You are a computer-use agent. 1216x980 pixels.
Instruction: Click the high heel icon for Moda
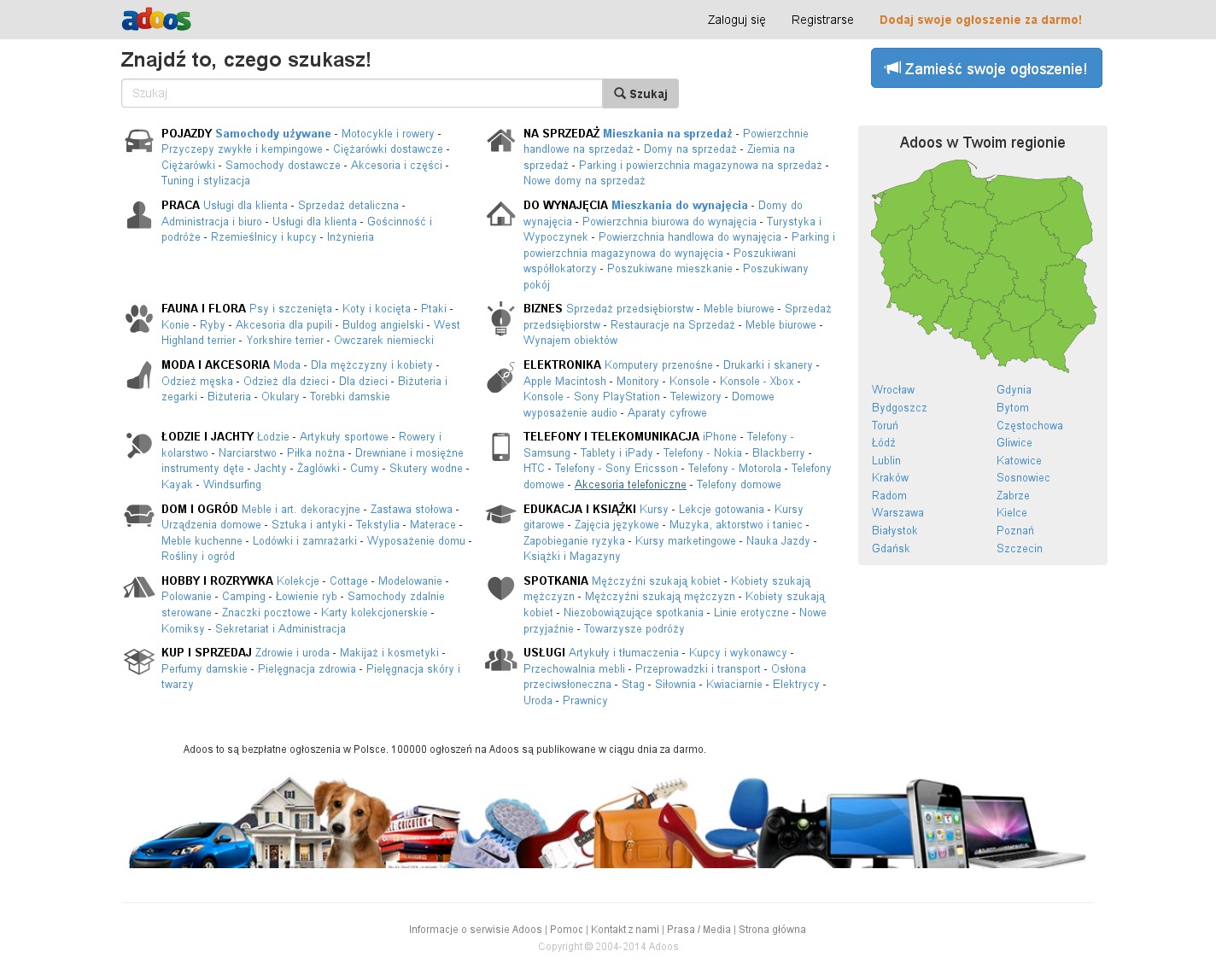(138, 376)
